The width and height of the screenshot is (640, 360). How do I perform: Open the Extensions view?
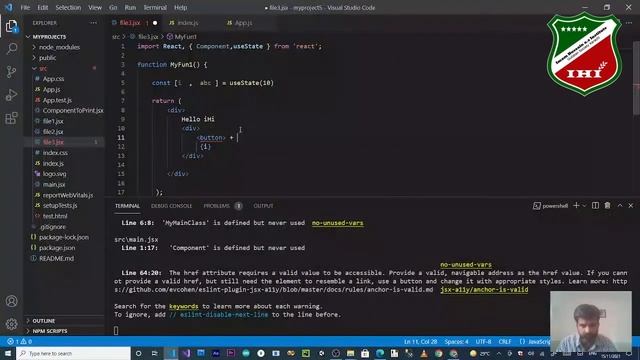(11, 118)
